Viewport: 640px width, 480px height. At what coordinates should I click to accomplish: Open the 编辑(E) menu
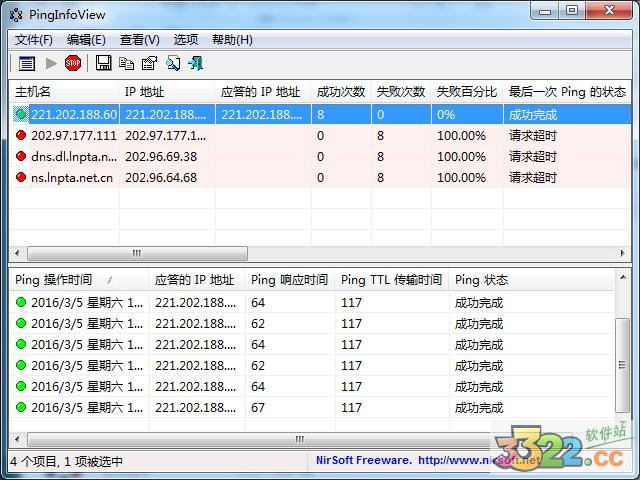(86, 40)
